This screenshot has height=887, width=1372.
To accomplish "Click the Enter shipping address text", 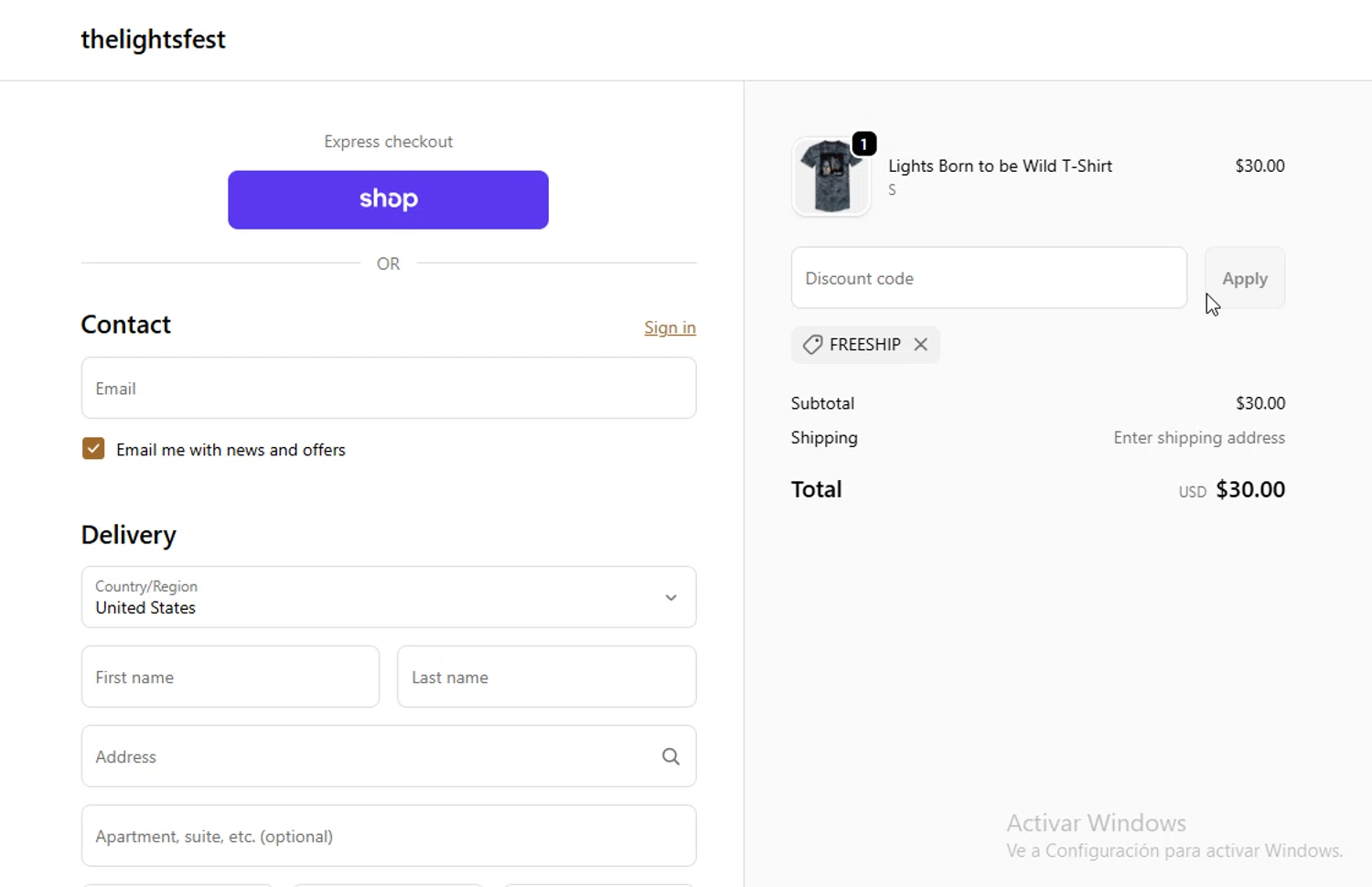I will [1199, 438].
